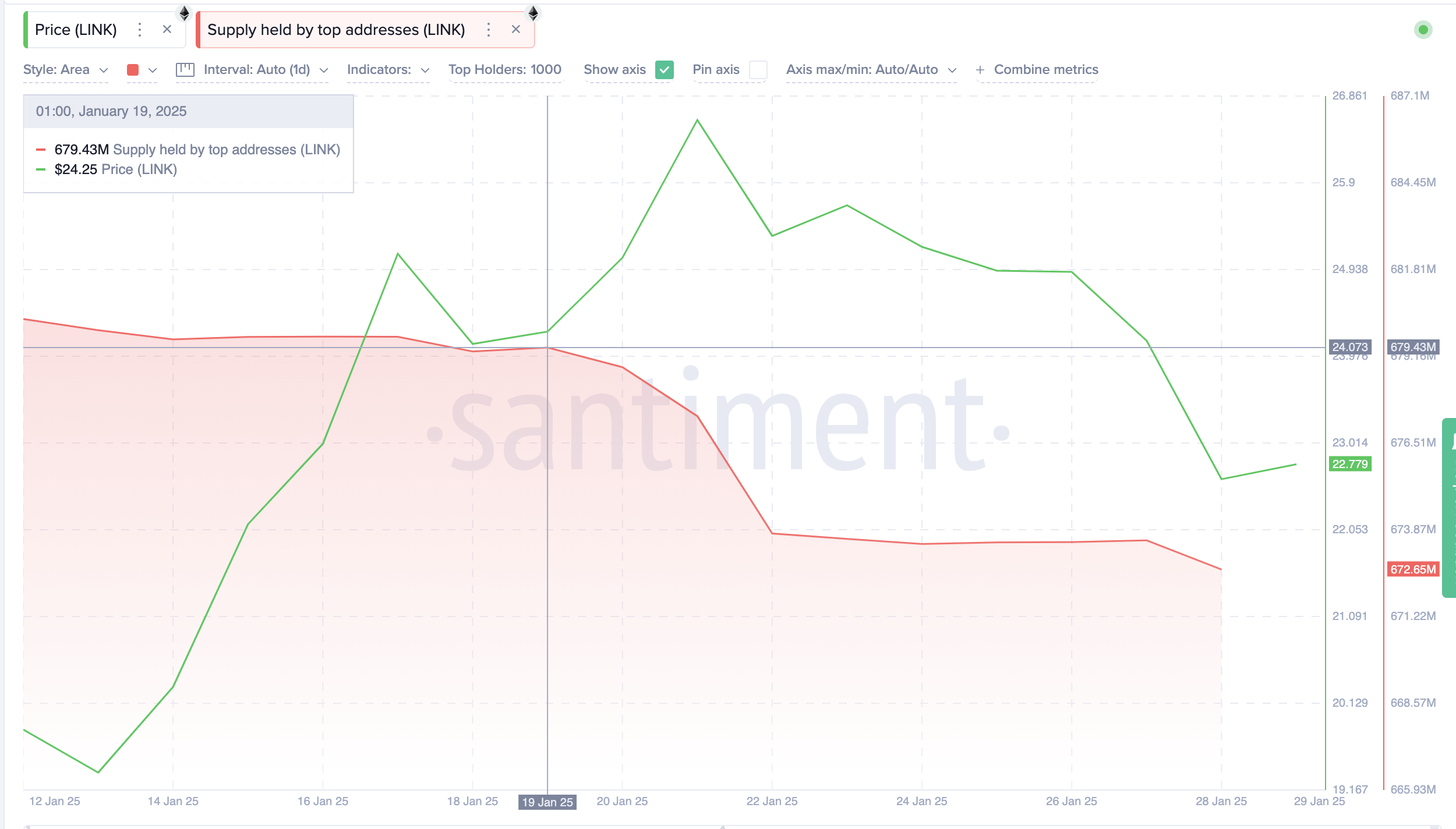
Task: Click the green status indicator dot
Action: click(1423, 30)
